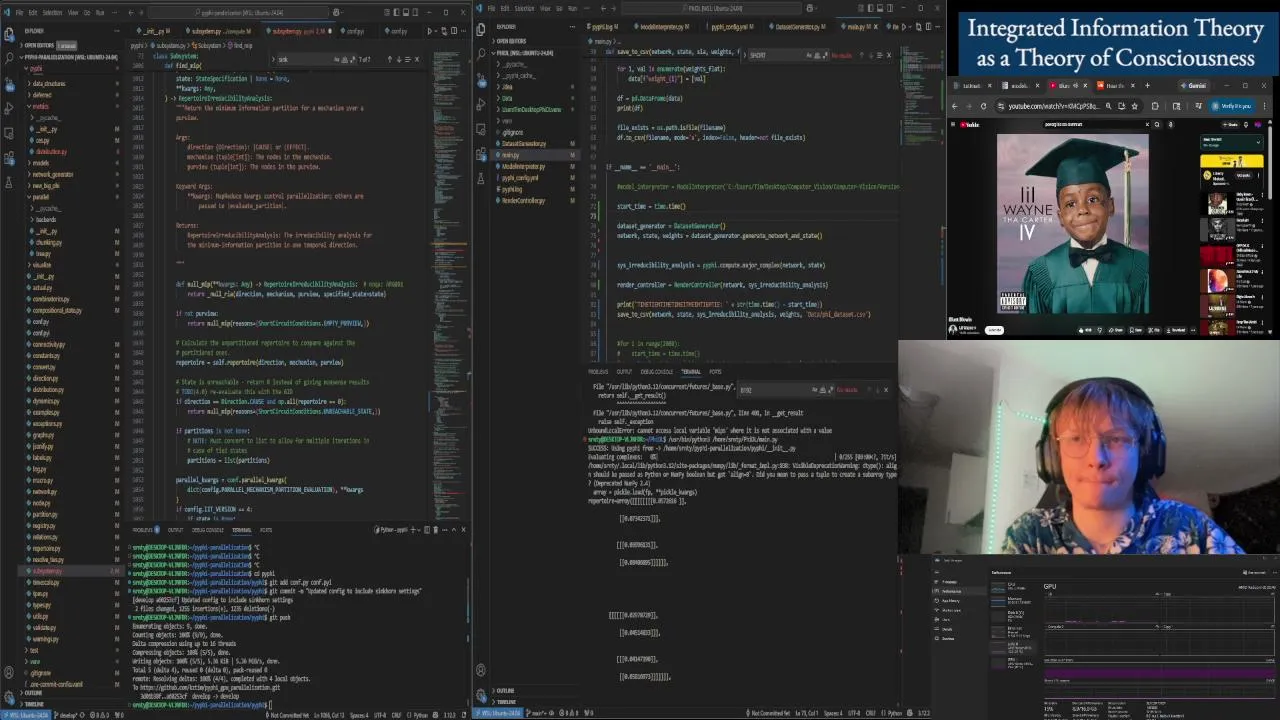Open Remote Explorer in left VS Code window
This screenshot has width=1280, height=720.
pyautogui.click(x=9, y=133)
